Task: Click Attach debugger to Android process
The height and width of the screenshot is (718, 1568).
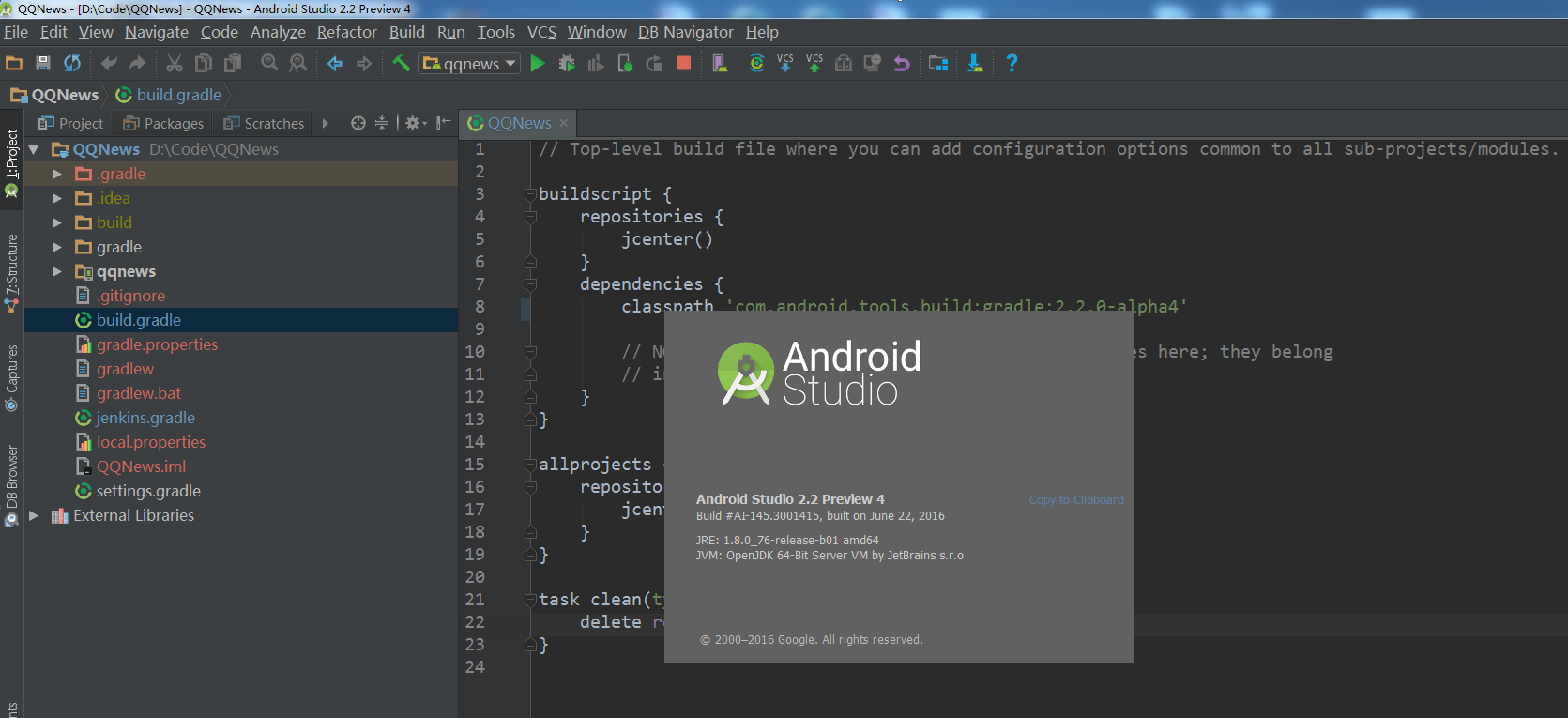Action: coord(625,63)
